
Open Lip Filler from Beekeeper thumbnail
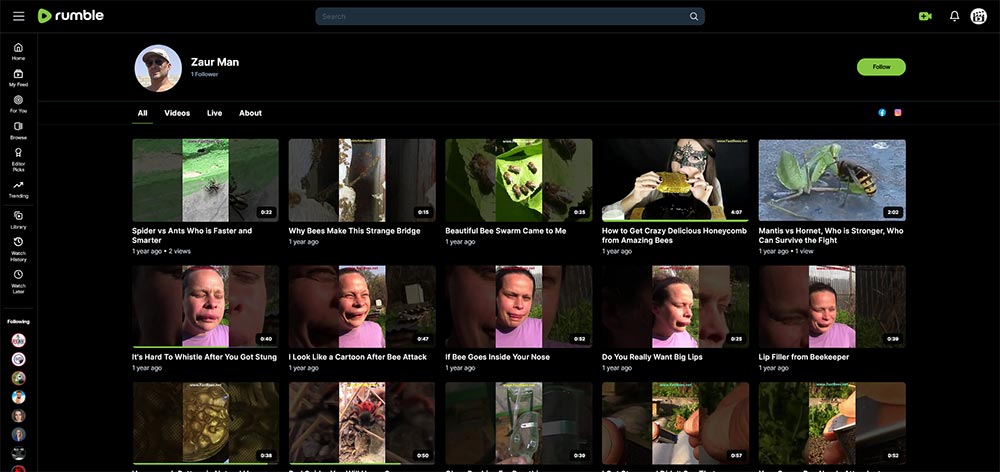point(832,306)
